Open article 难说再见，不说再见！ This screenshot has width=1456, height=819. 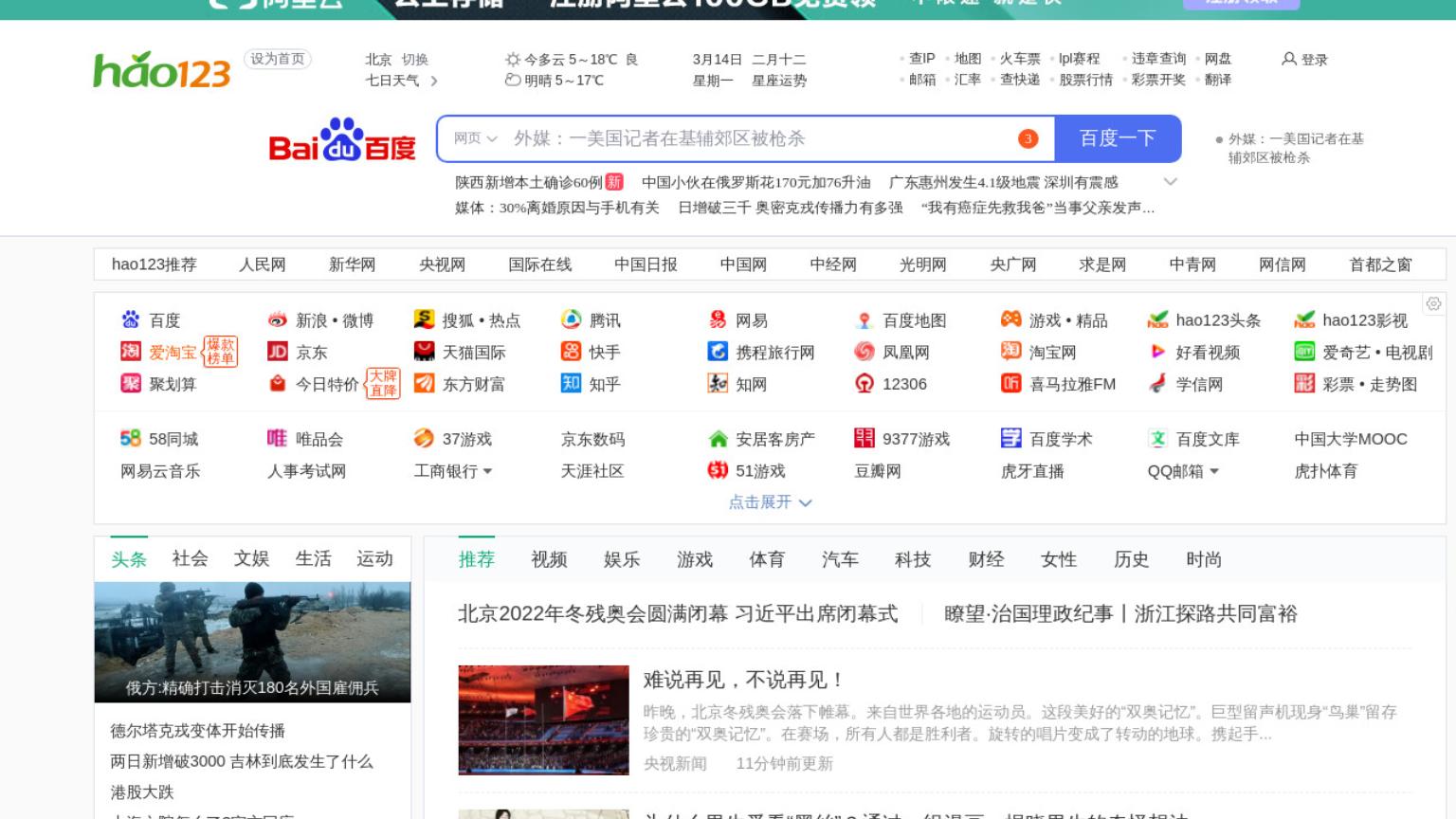tap(743, 680)
